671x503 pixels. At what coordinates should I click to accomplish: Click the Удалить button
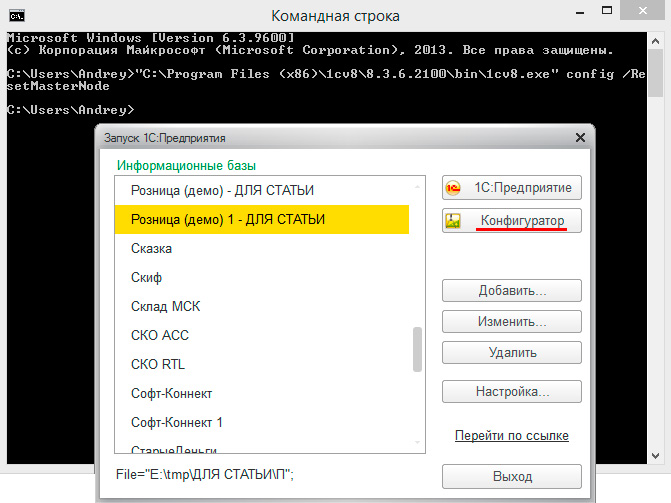coord(511,352)
